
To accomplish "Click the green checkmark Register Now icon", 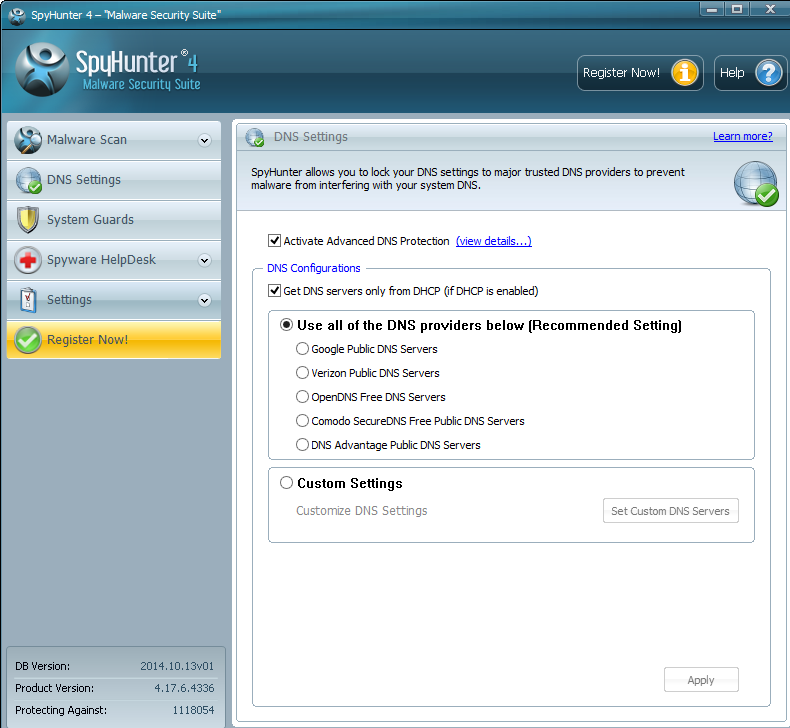I will [x=28, y=340].
